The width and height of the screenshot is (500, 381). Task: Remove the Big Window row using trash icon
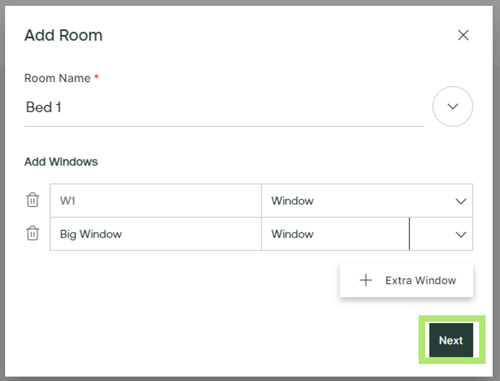pyautogui.click(x=32, y=233)
